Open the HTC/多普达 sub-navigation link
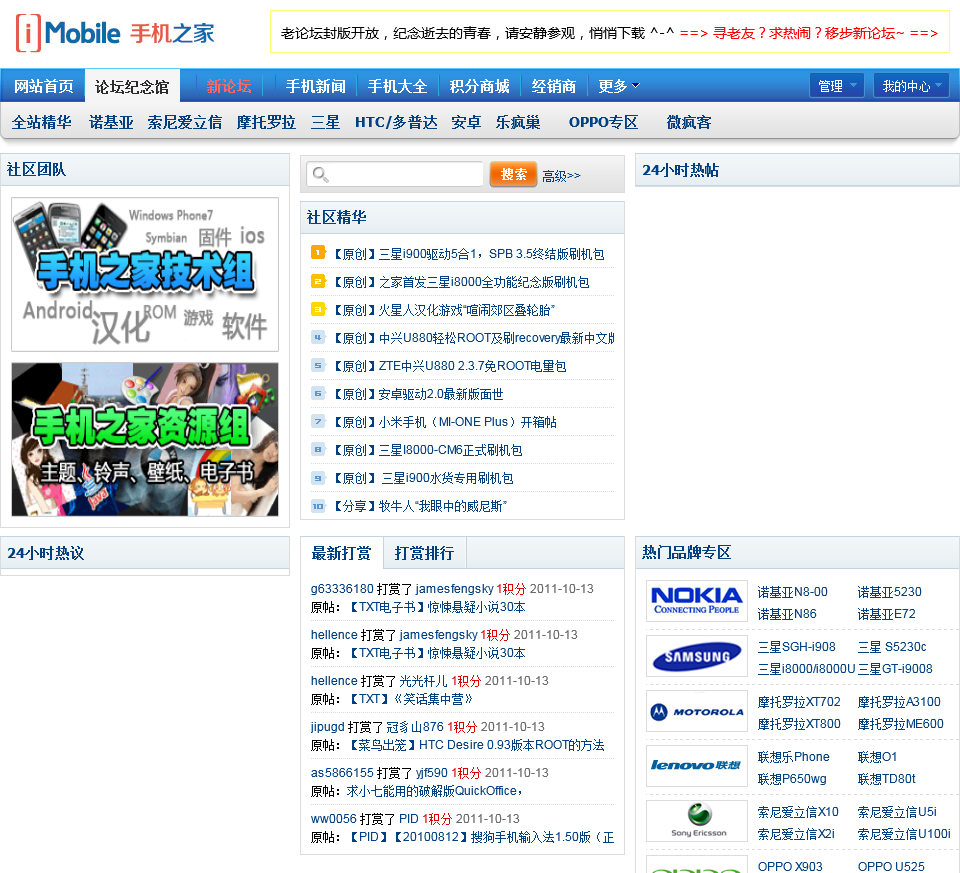 tap(396, 122)
